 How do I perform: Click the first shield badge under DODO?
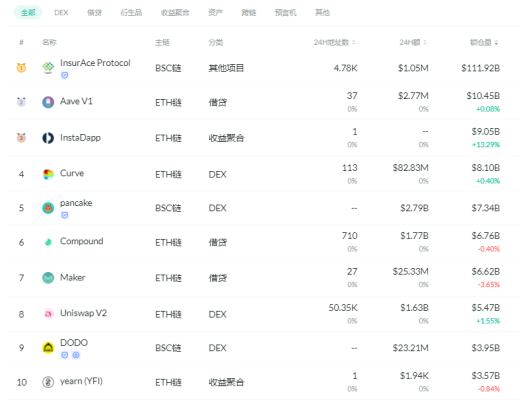[65, 355]
